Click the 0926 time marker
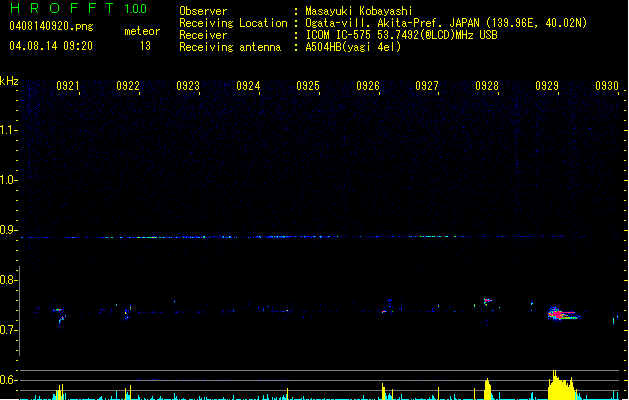The width and height of the screenshot is (629, 400). (x=368, y=86)
